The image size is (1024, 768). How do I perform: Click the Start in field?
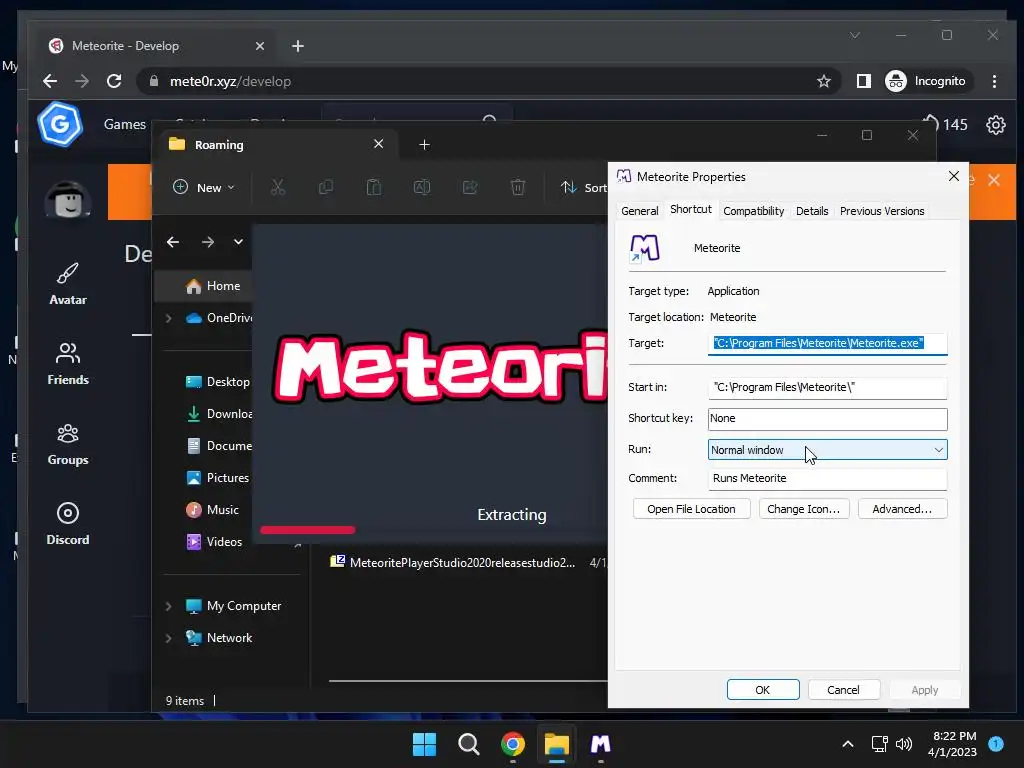[827, 387]
